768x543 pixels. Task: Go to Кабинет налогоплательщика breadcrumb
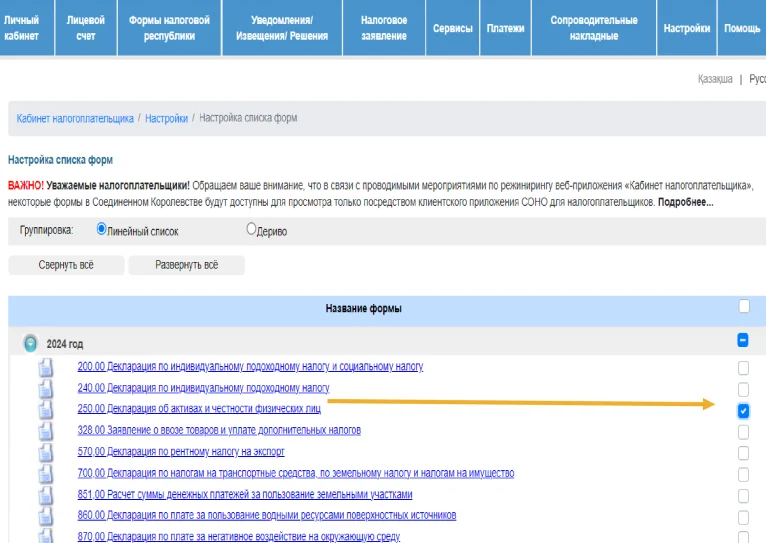click(75, 118)
